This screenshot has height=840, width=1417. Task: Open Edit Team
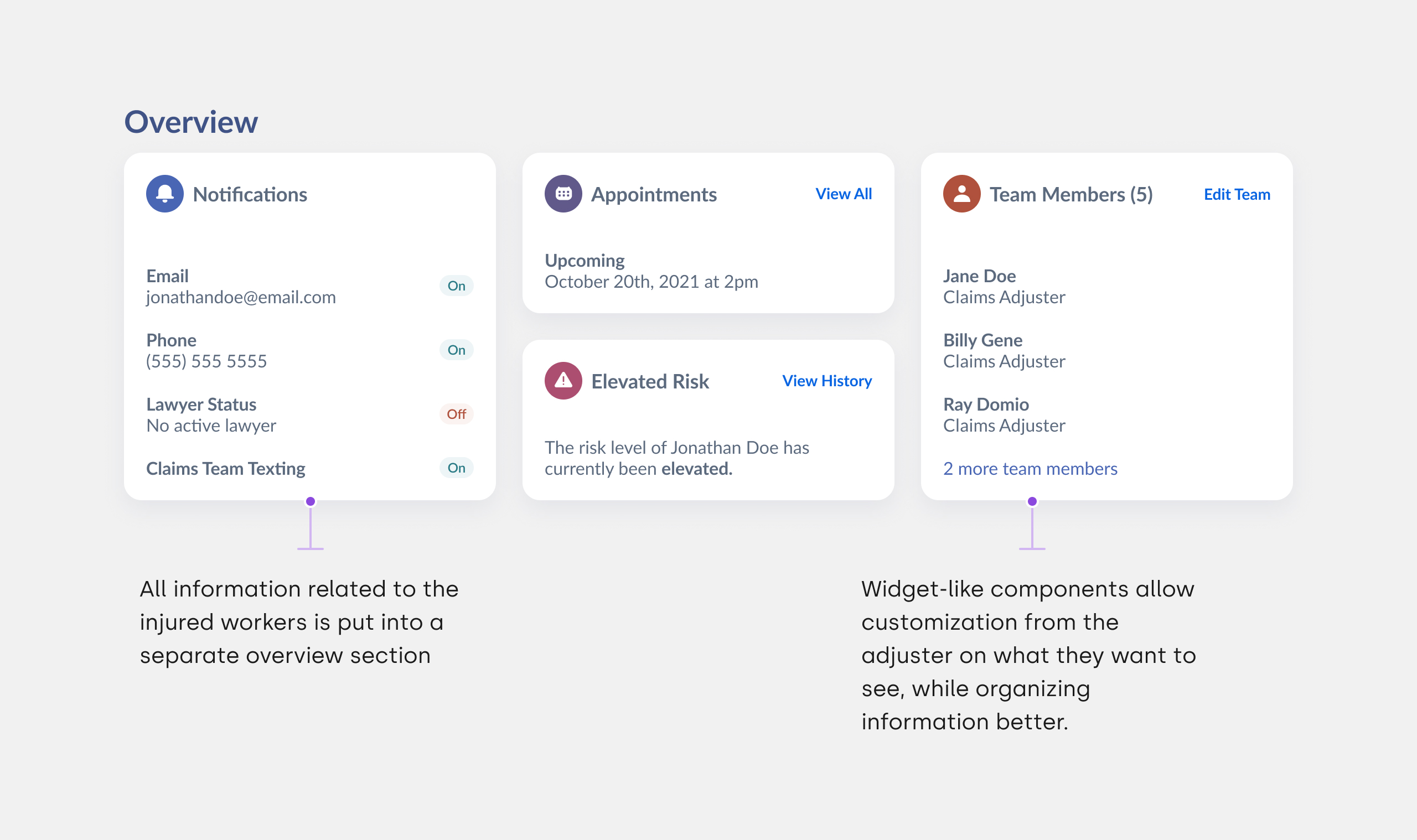1237,194
